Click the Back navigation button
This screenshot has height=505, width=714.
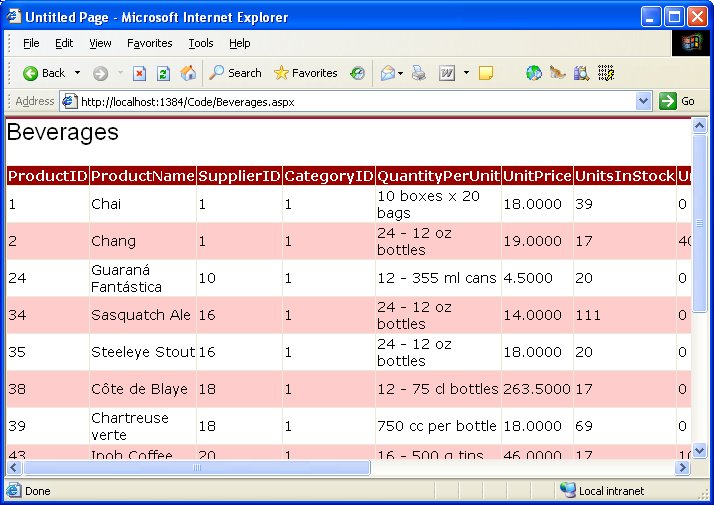(44, 73)
